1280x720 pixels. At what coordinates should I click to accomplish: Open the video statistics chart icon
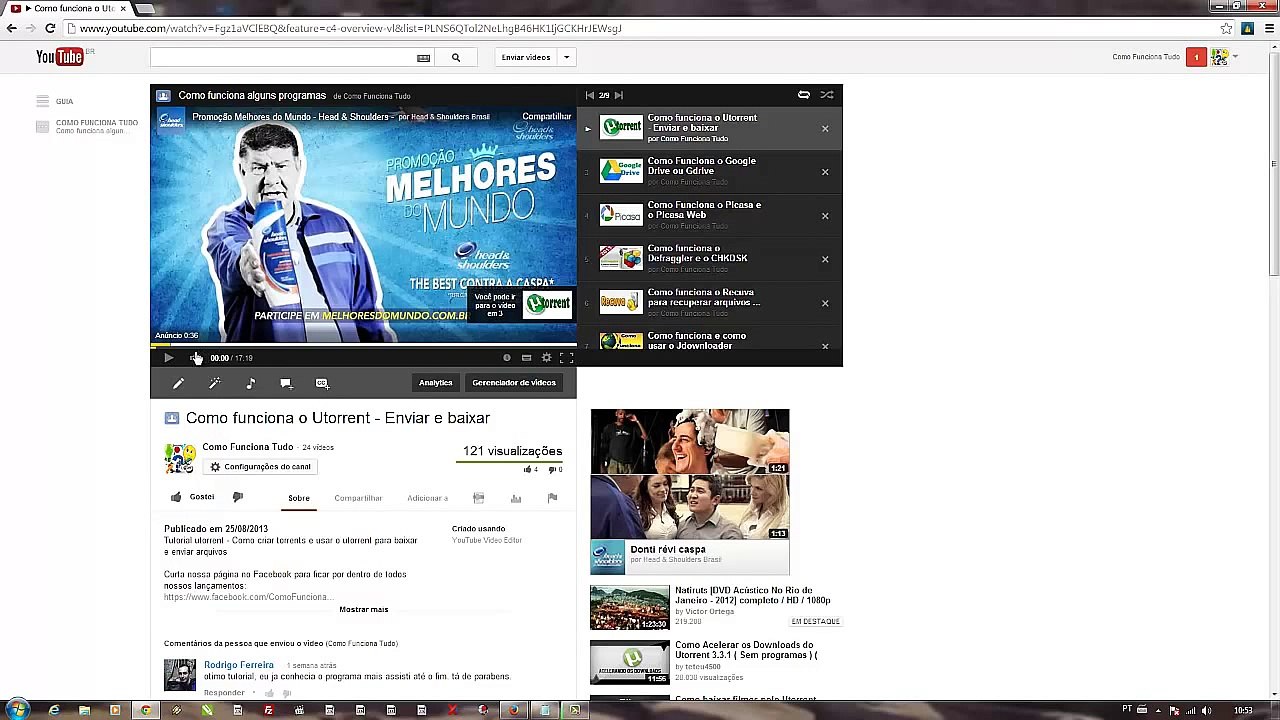tap(516, 498)
